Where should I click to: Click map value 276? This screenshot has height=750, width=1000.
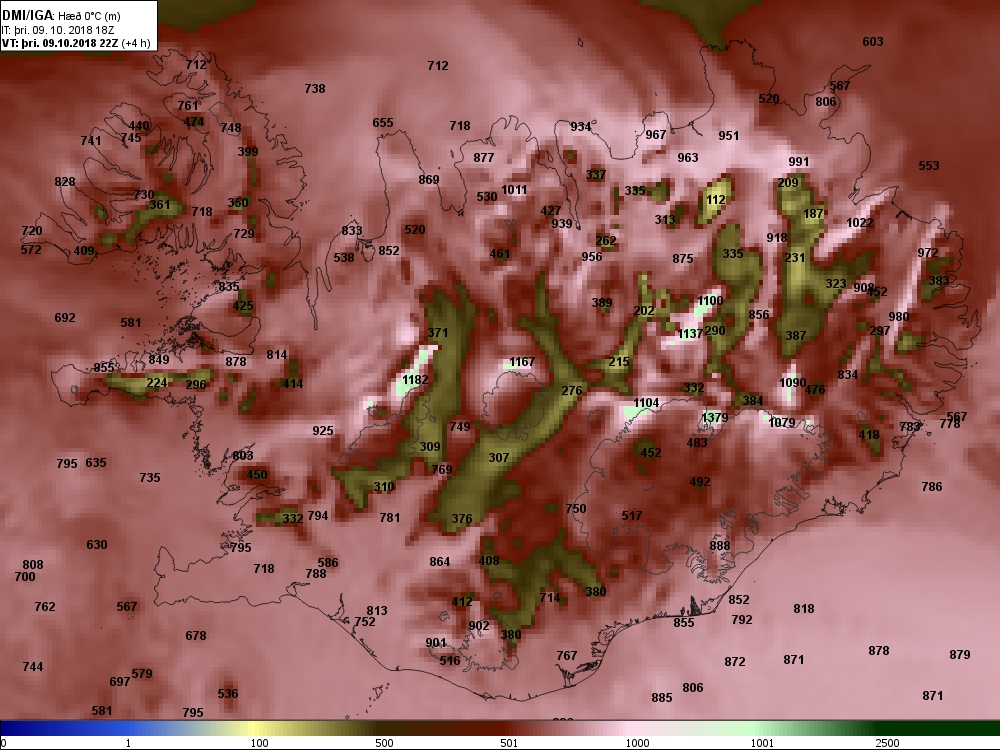coord(571,390)
